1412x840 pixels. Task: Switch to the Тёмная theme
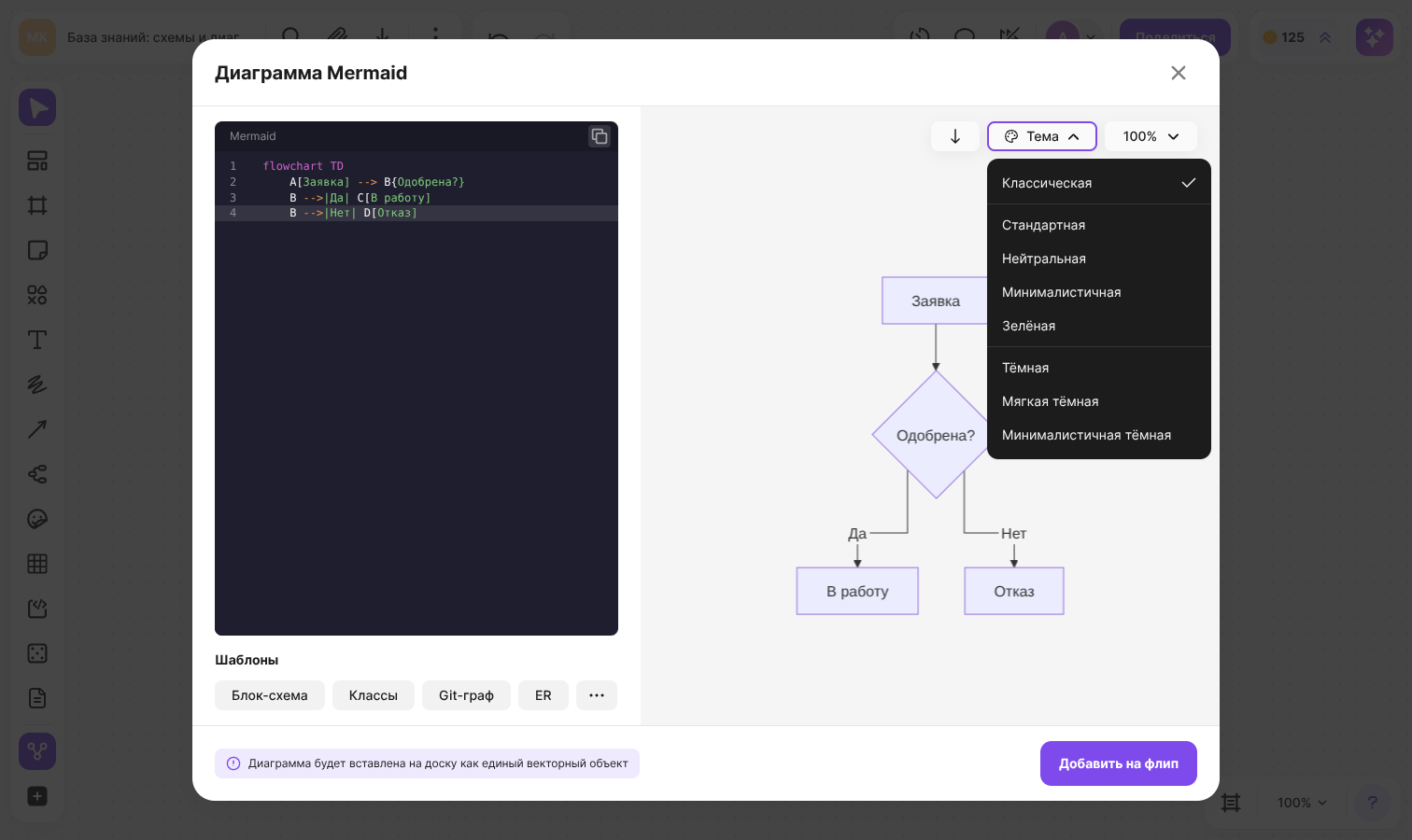coord(1099,368)
